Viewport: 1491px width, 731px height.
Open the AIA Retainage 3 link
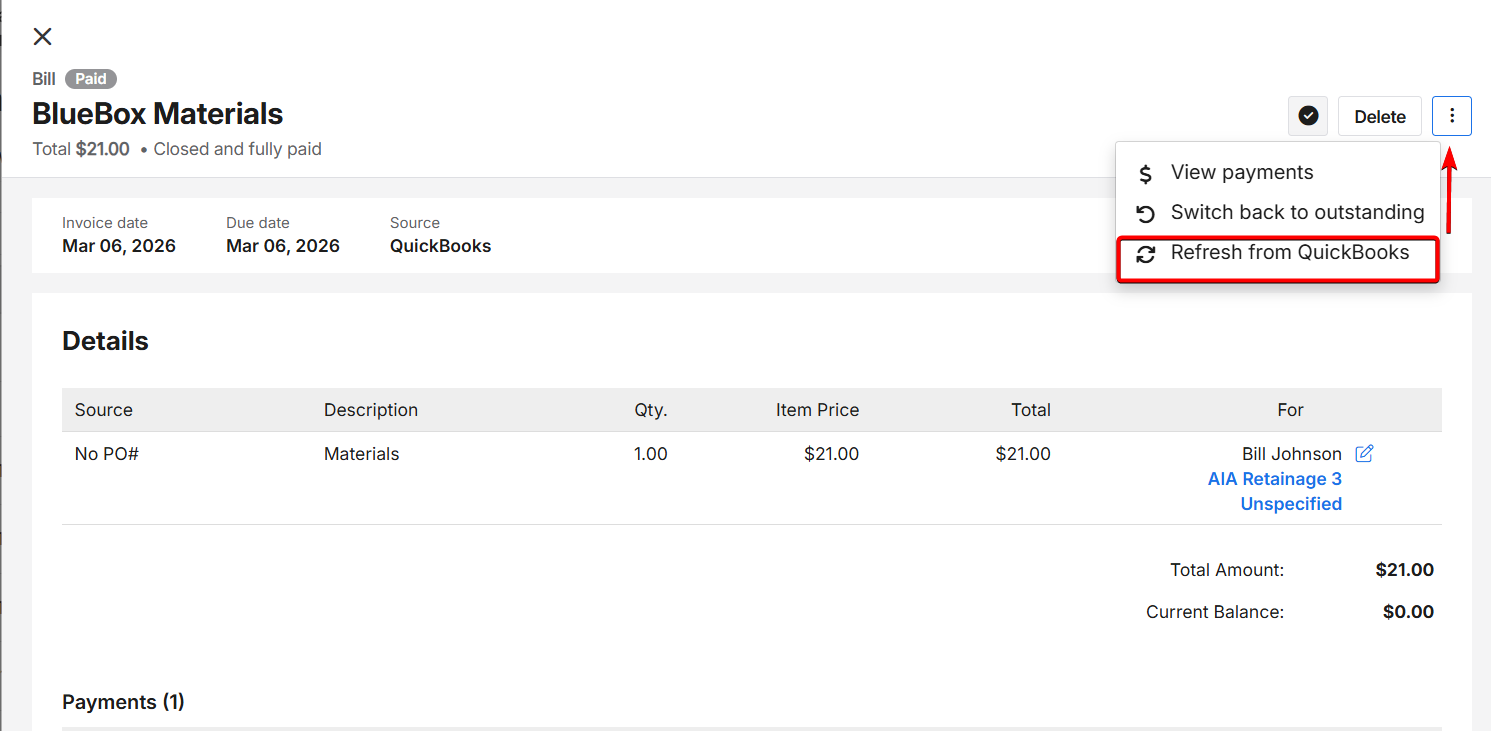tap(1274, 479)
